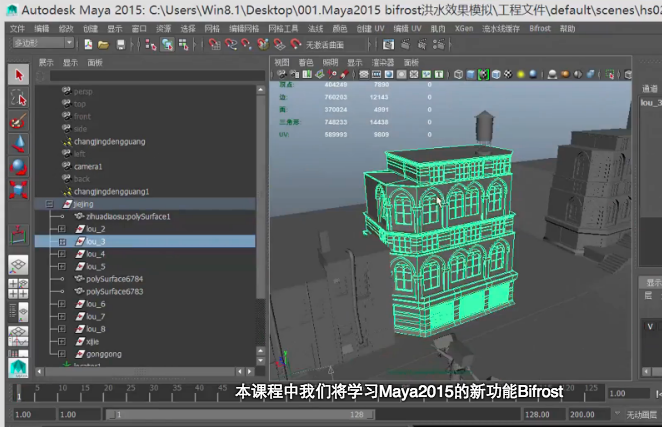Activate the Lasso selection tool
Image resolution: width=662 pixels, height=427 pixels.
pos(18,98)
